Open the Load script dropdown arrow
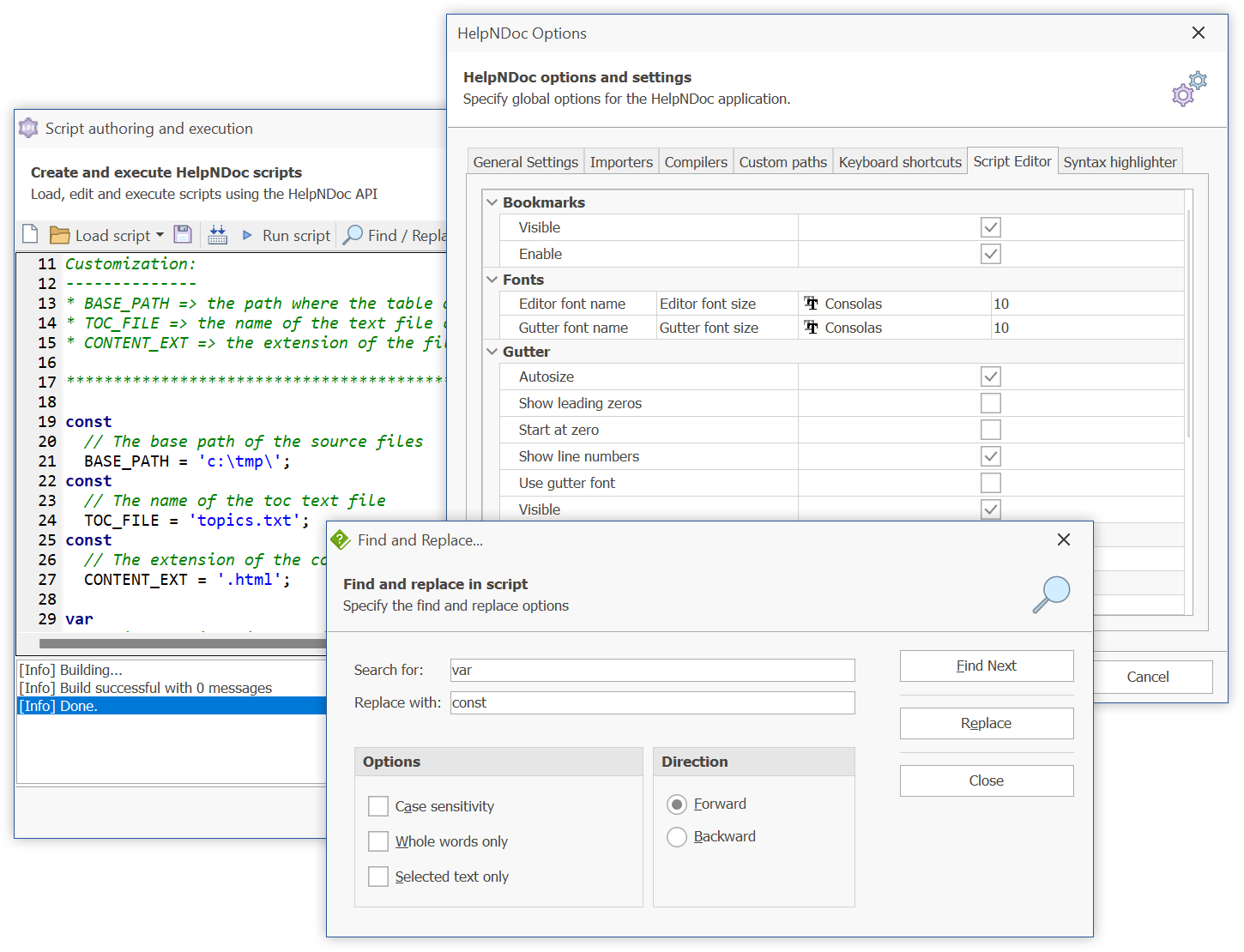Screen dimensions: 1244x952 pos(160,235)
